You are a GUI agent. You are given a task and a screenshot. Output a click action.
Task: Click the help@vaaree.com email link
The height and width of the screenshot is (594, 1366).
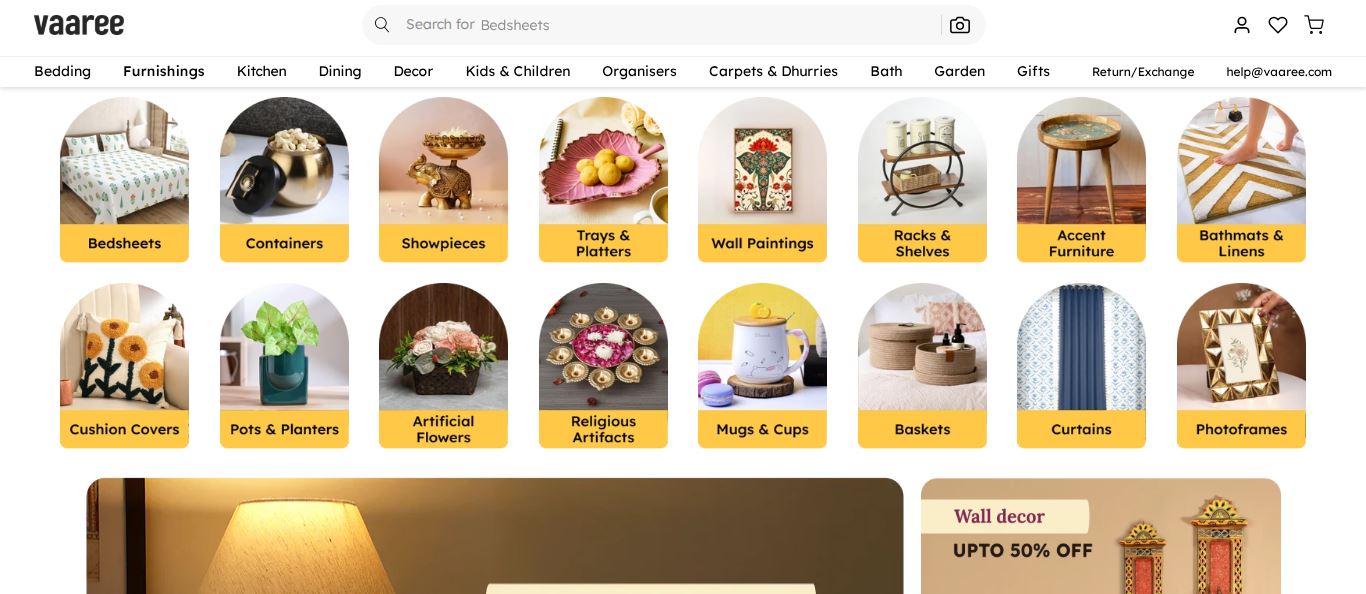point(1279,72)
